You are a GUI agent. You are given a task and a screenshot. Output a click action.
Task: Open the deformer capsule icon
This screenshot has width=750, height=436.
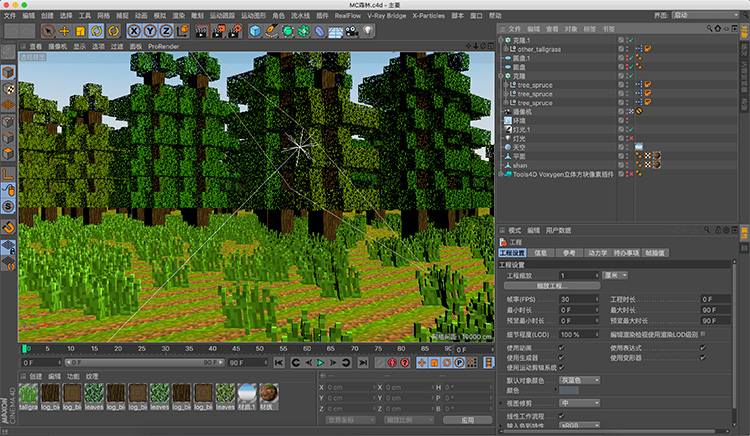coord(320,31)
